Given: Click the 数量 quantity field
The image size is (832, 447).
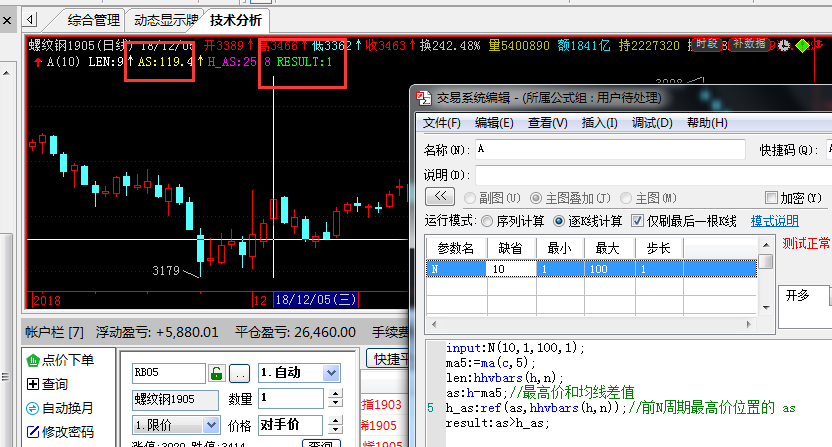Looking at the screenshot, I should click(291, 398).
